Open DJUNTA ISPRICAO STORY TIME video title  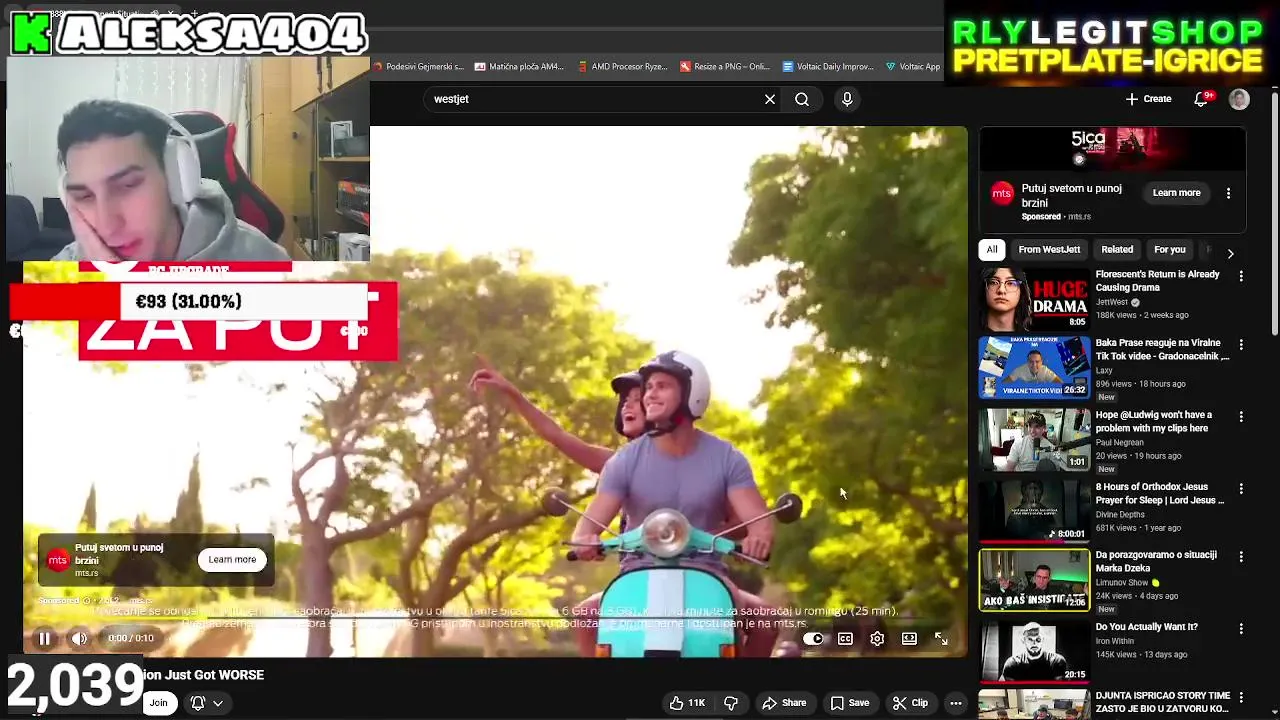click(x=1163, y=702)
